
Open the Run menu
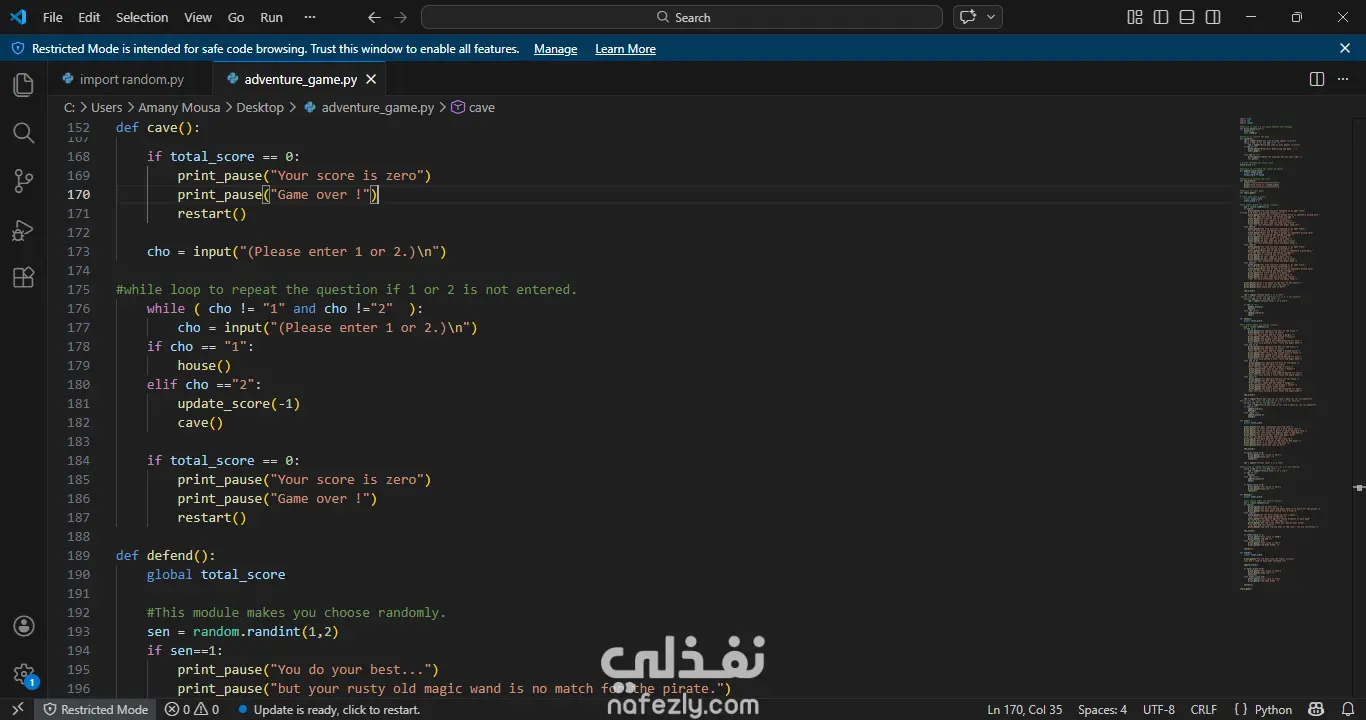[x=271, y=17]
